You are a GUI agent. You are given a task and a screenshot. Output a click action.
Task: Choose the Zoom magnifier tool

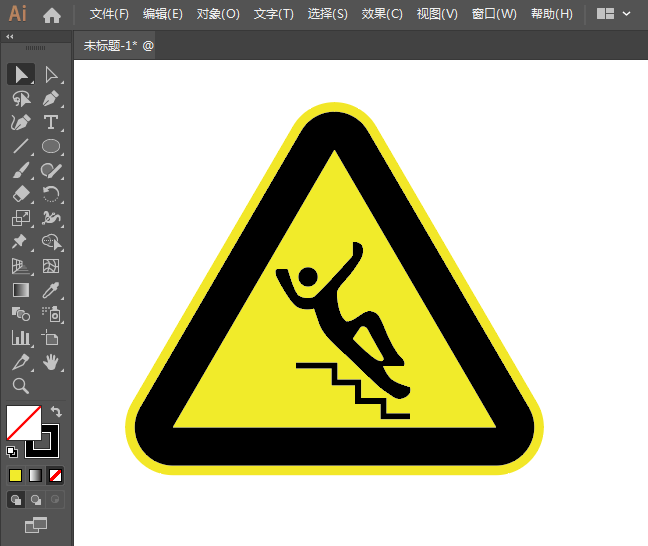pos(21,386)
